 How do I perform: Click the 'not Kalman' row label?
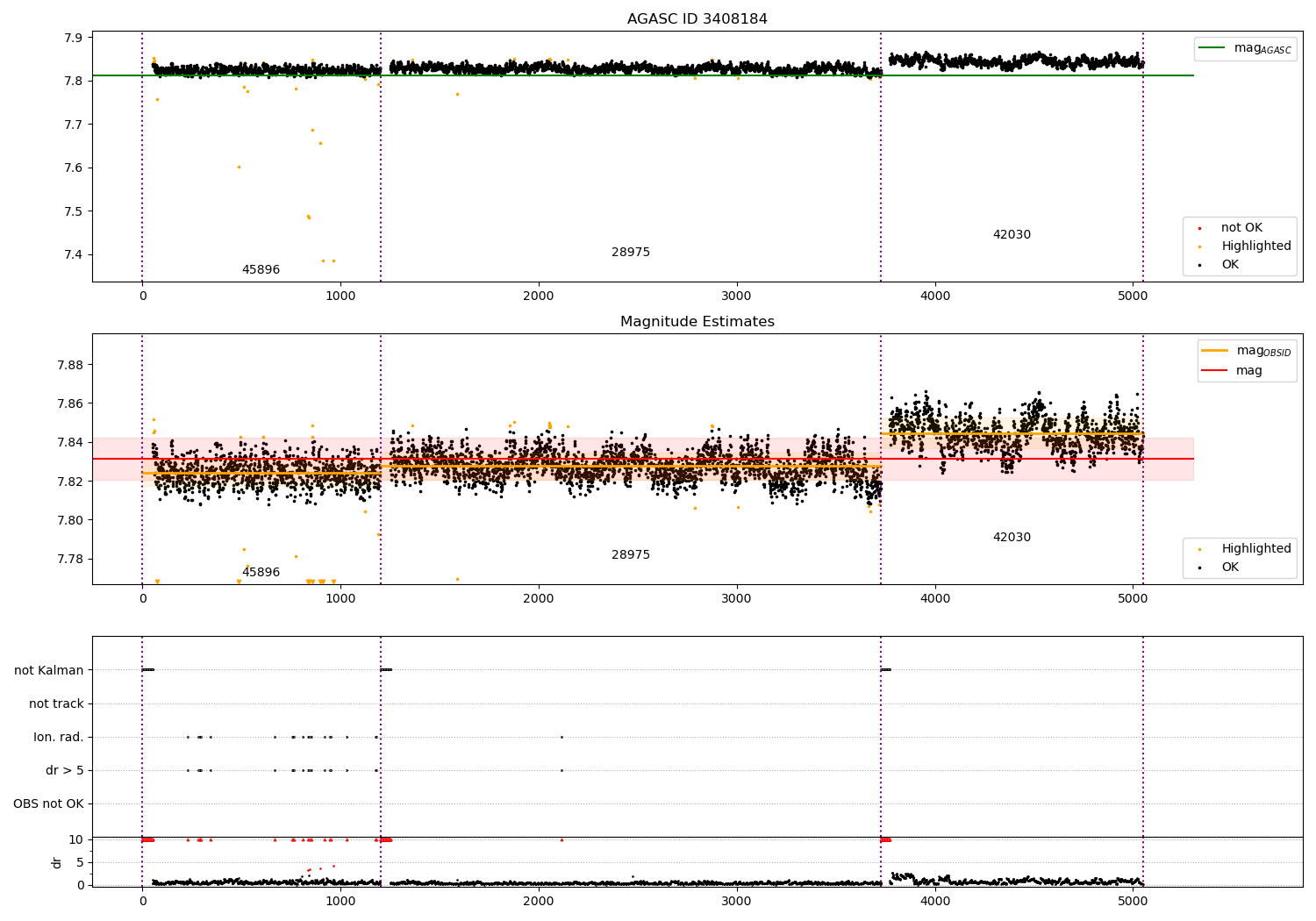[49, 670]
